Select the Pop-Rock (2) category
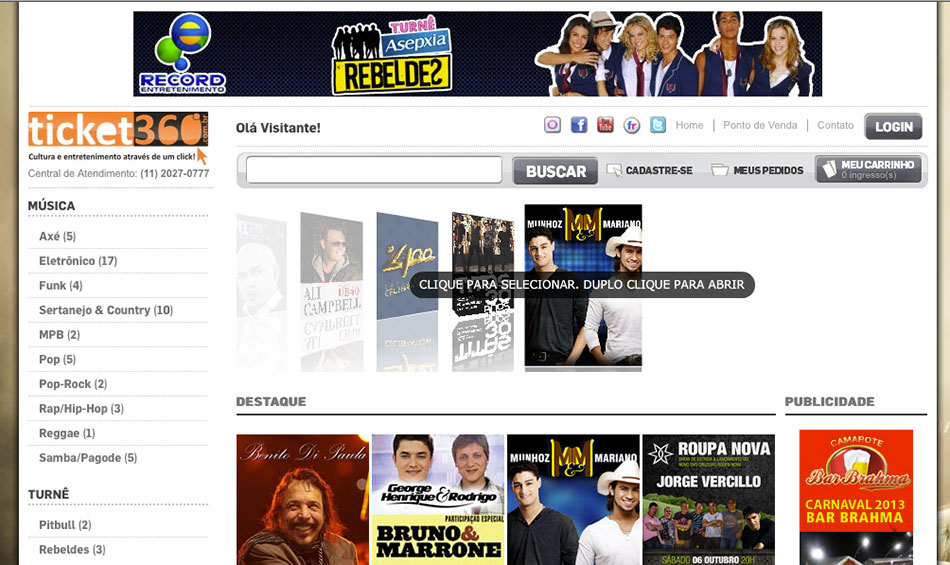Image resolution: width=950 pixels, height=565 pixels. pos(73,384)
